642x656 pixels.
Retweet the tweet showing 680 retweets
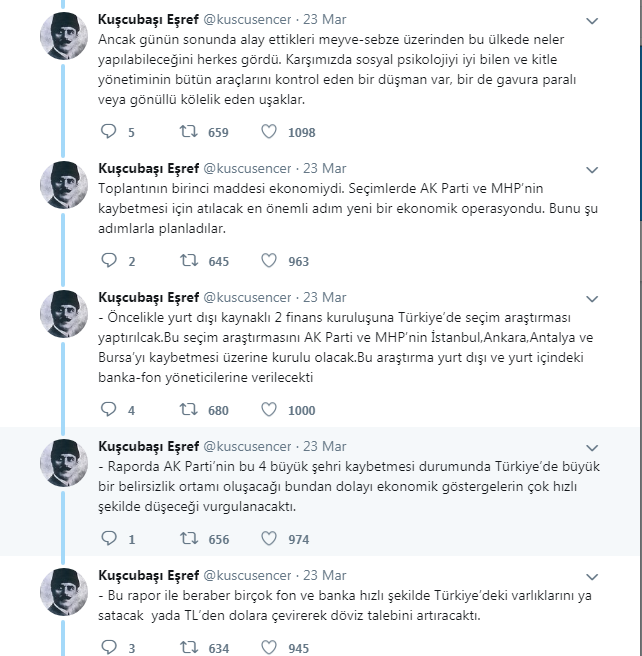tap(189, 410)
